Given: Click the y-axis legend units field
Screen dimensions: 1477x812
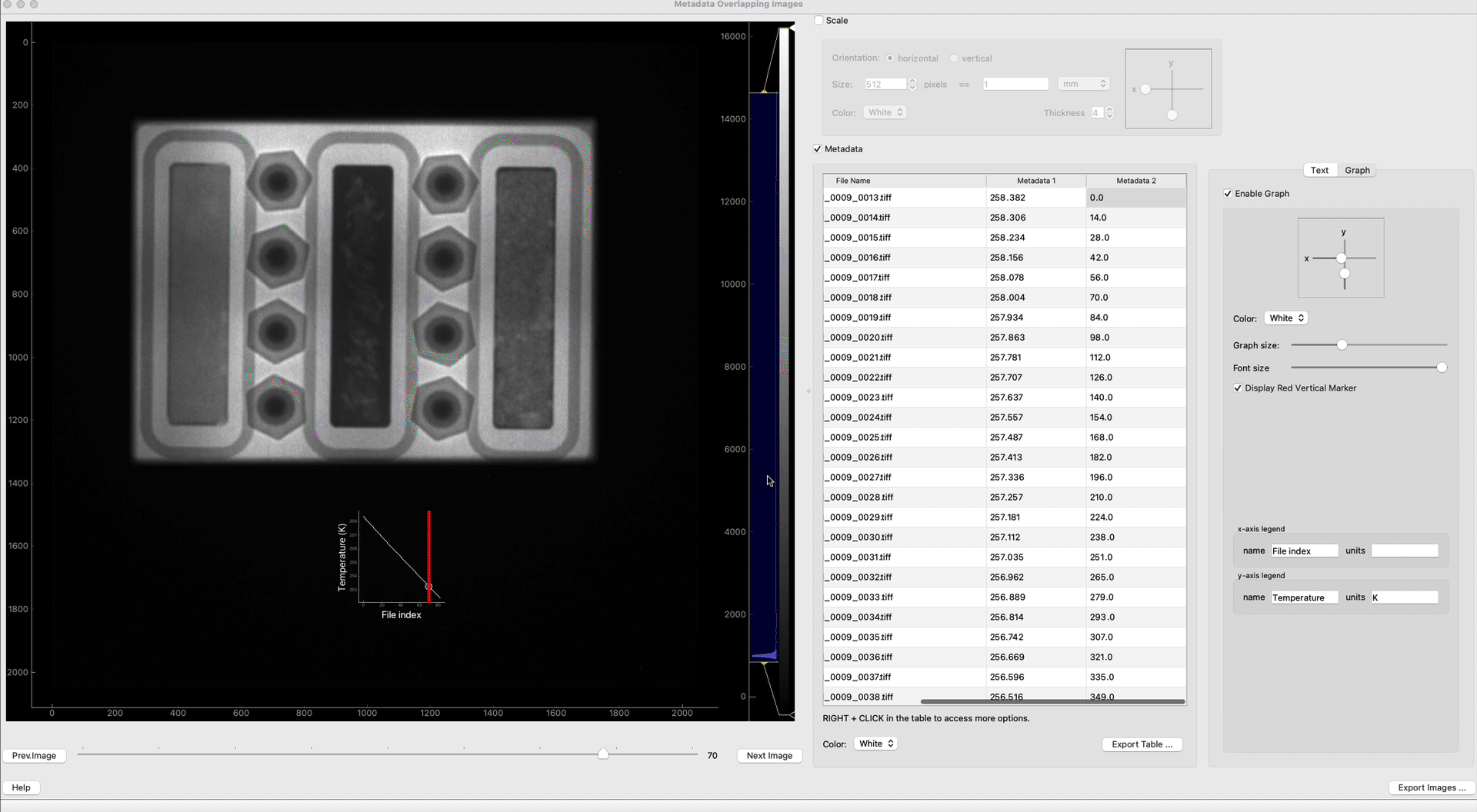Looking at the screenshot, I should coord(1404,597).
